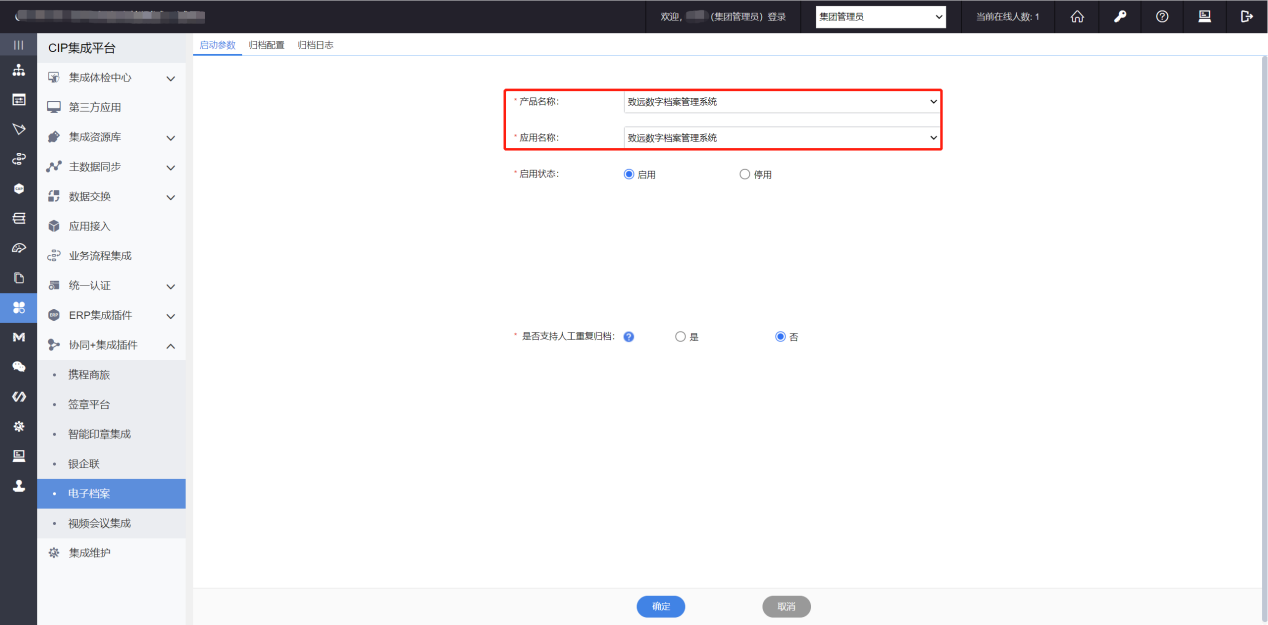
Task: Click the key password icon
Action: 1120,16
